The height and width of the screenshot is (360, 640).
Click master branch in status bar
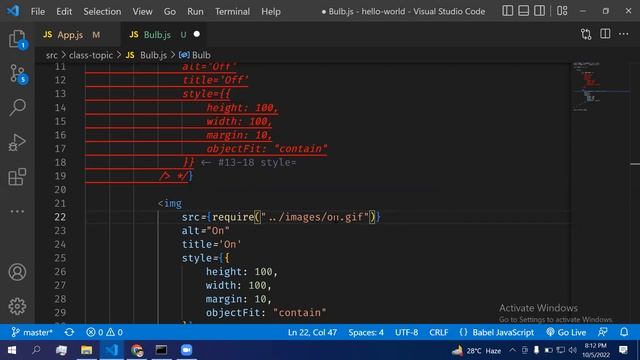pos(32,332)
